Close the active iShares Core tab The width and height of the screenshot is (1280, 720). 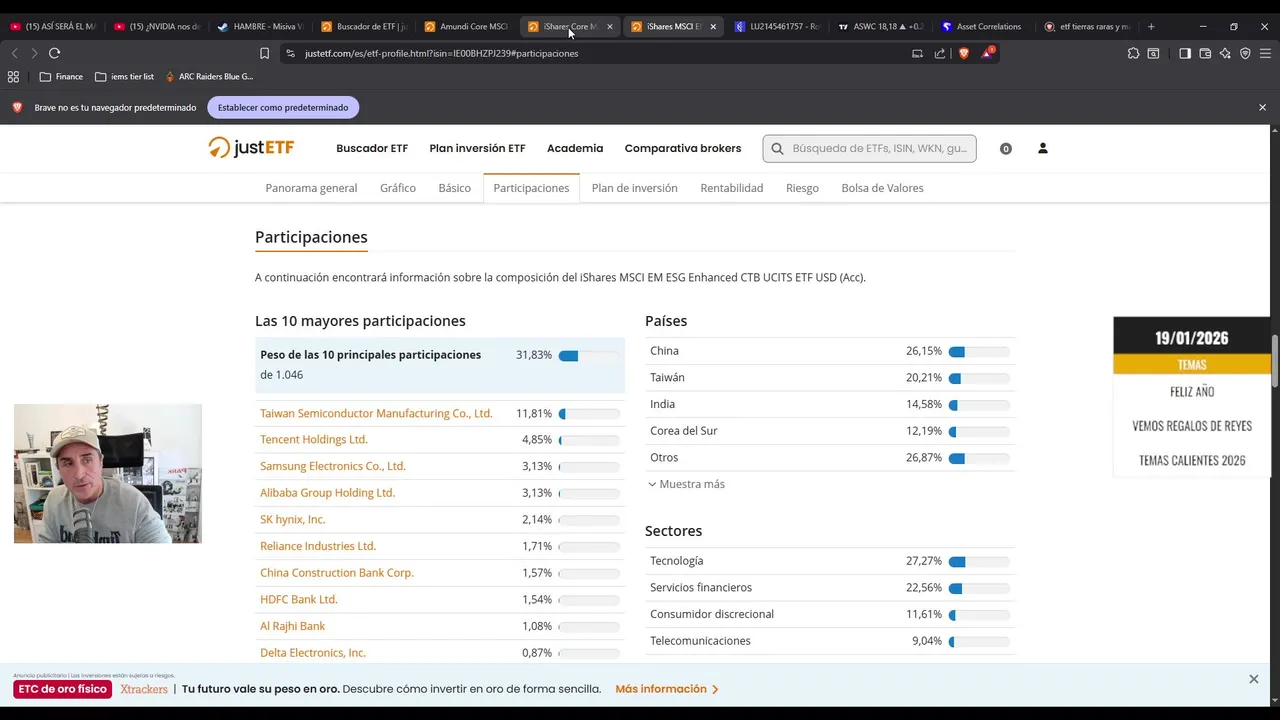pos(609,27)
